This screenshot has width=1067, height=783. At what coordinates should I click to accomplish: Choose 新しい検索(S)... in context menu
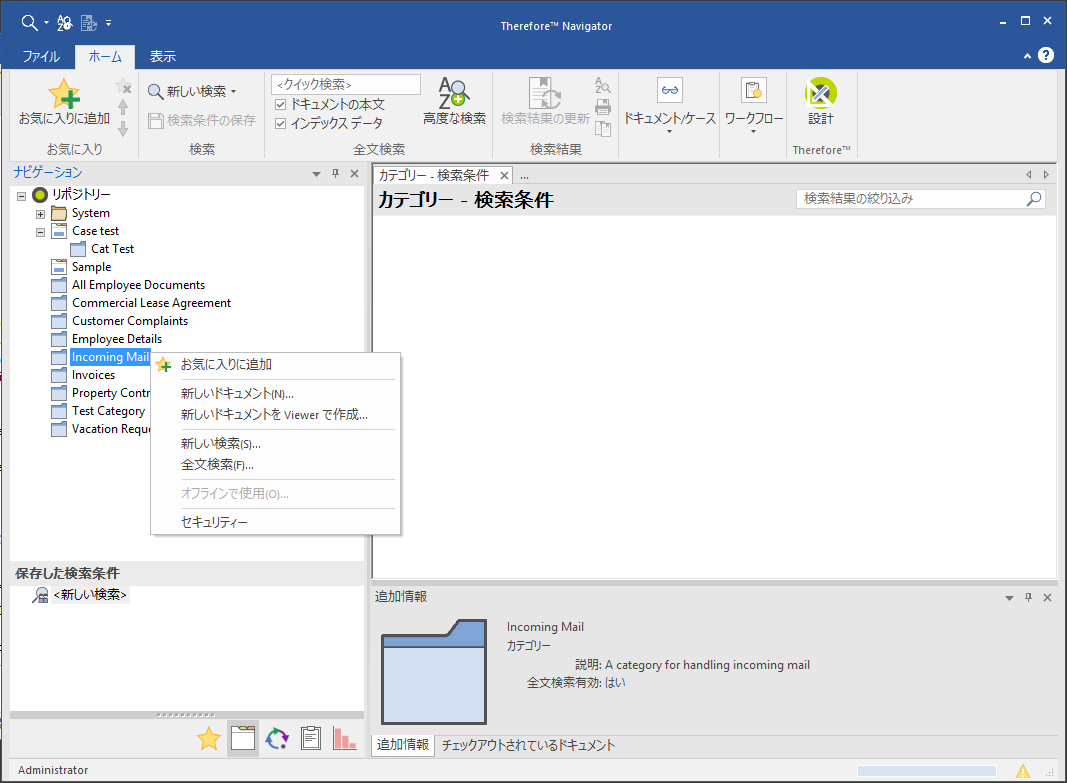pos(275,444)
